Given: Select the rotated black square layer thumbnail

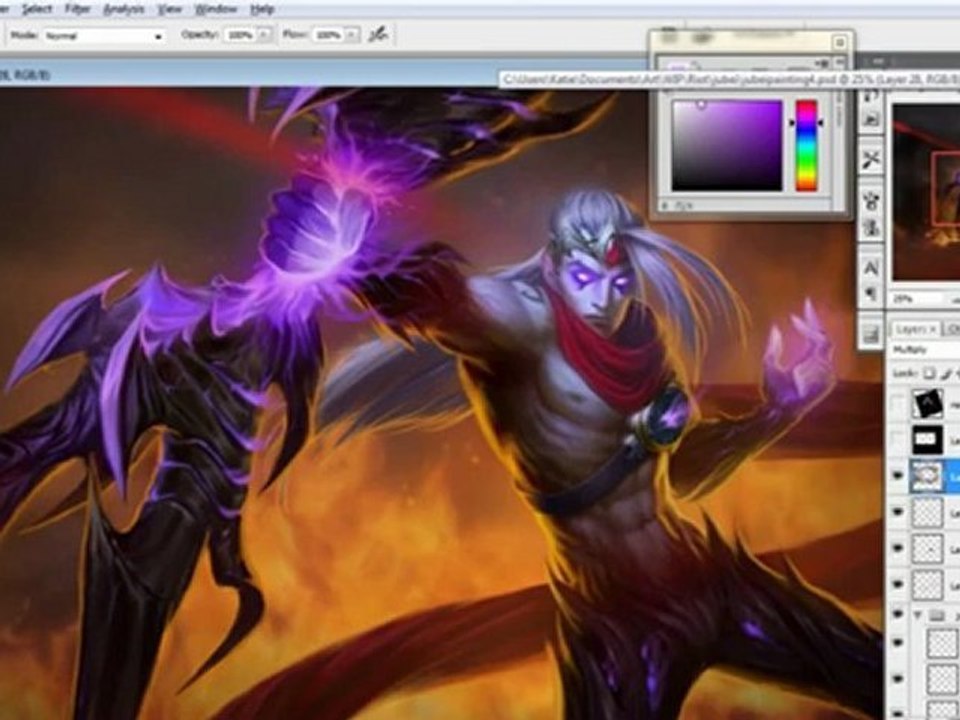Looking at the screenshot, I should (927, 405).
